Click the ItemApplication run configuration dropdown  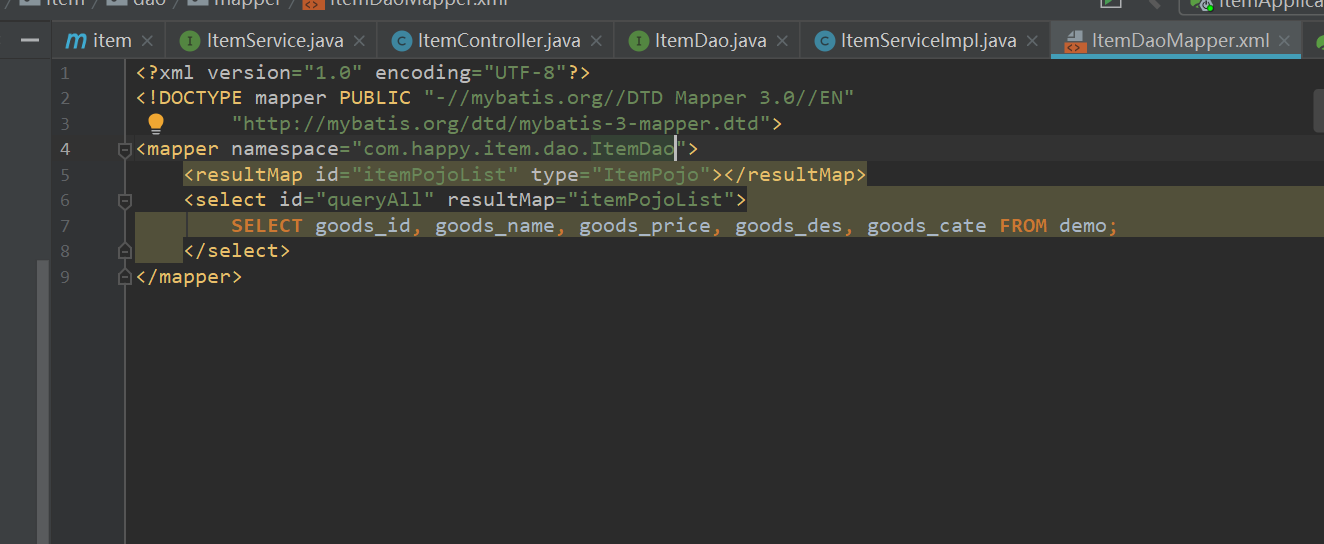(x=1260, y=5)
